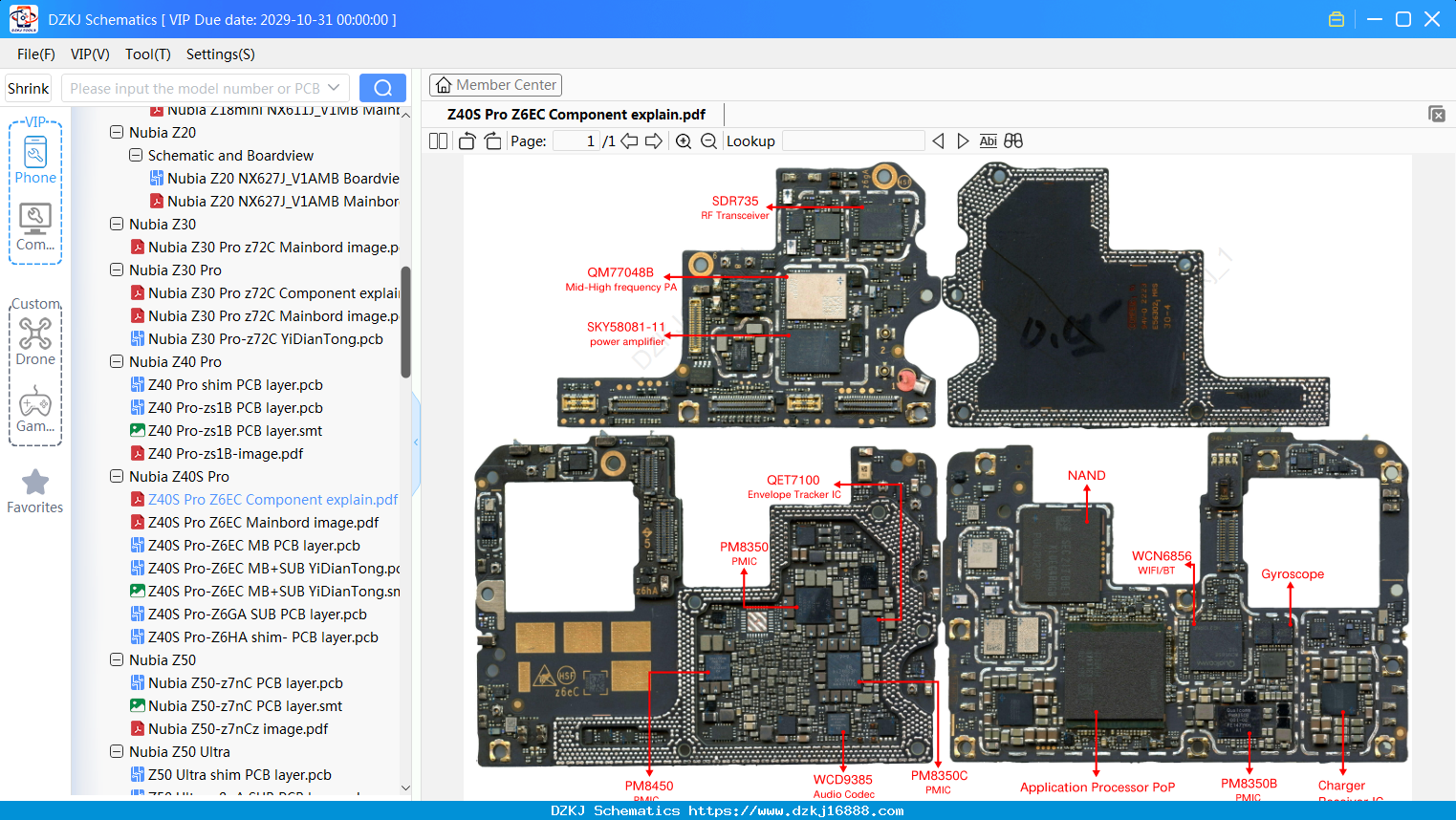1456x820 pixels.
Task: Open Nubia Z30 Pro z72C Component explain file
Action: [x=265, y=293]
